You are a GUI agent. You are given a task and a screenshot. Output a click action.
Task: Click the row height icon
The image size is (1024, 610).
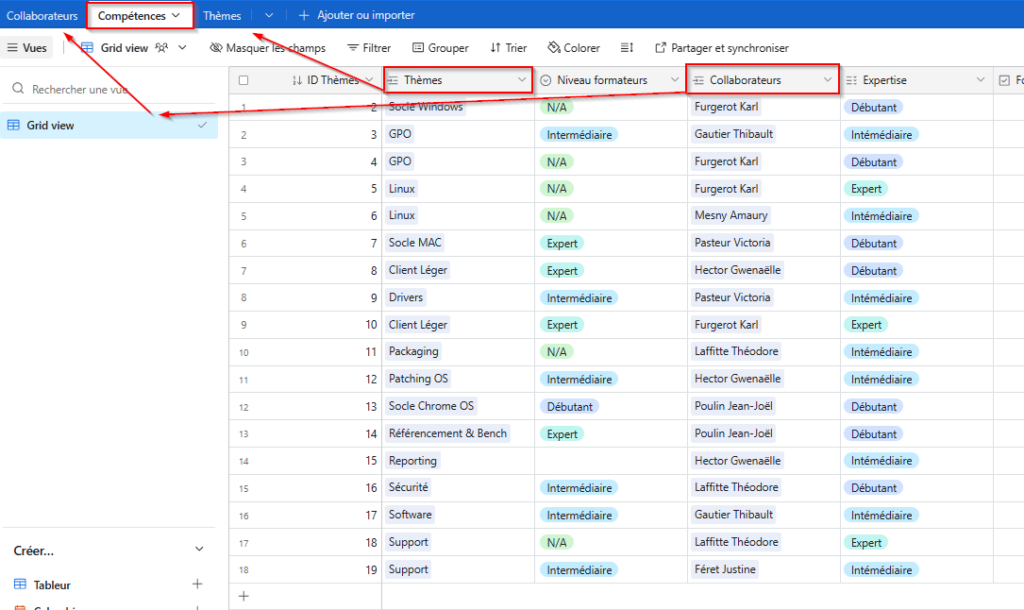pyautogui.click(x=627, y=48)
